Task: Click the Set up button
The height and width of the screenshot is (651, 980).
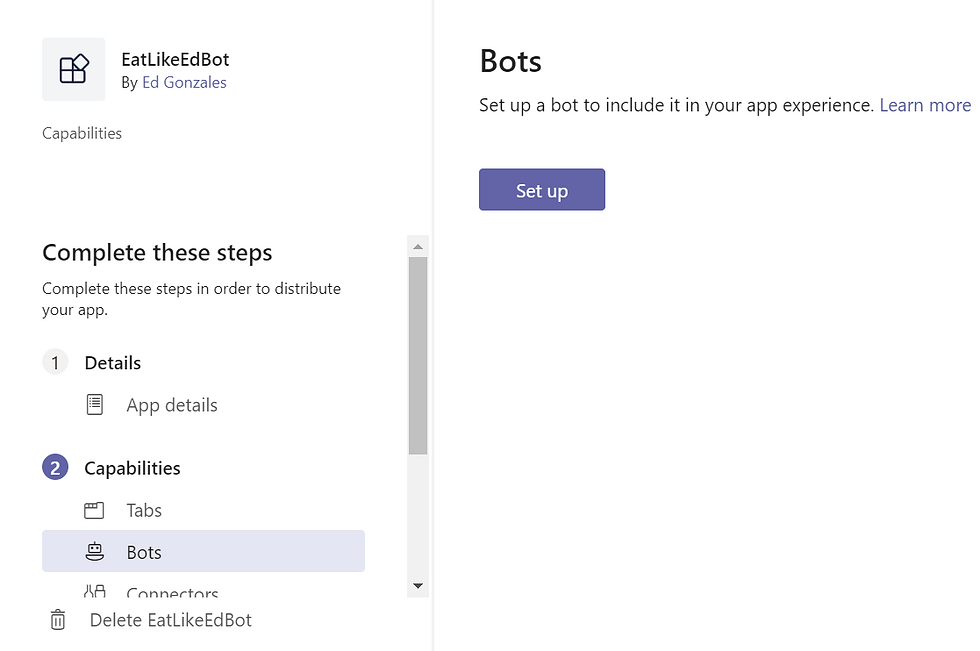Action: 542,189
